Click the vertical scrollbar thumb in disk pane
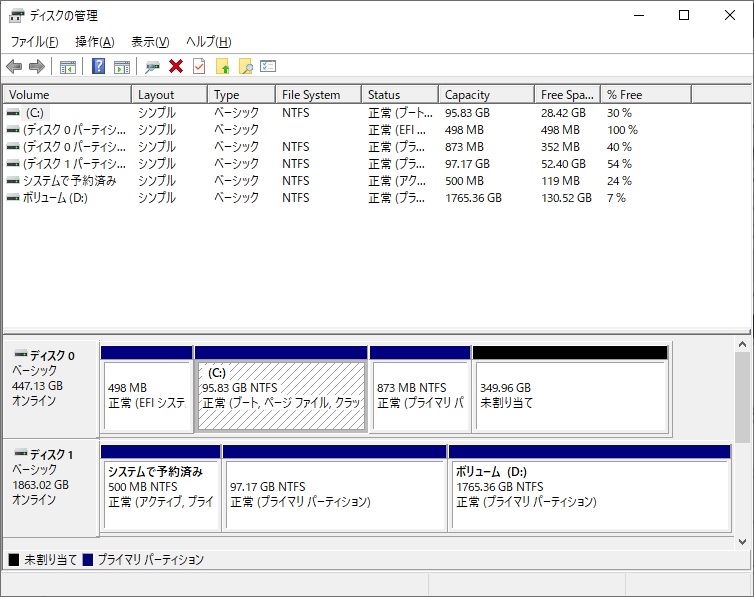The width and height of the screenshot is (754, 597). pos(742,397)
